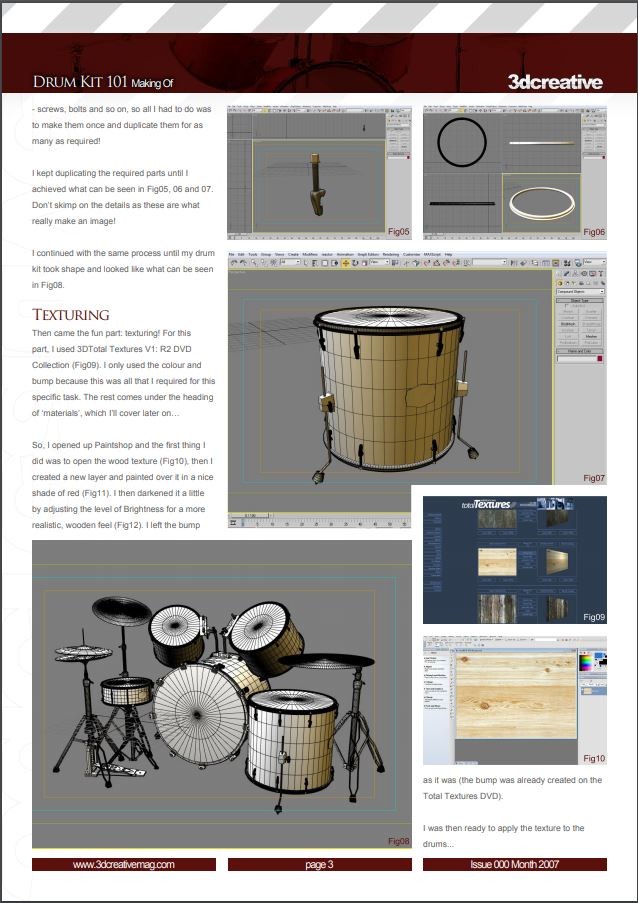Click the light wood texture thumbnail in Fig09
Viewport: 638px width, 903px height.
tap(497, 561)
